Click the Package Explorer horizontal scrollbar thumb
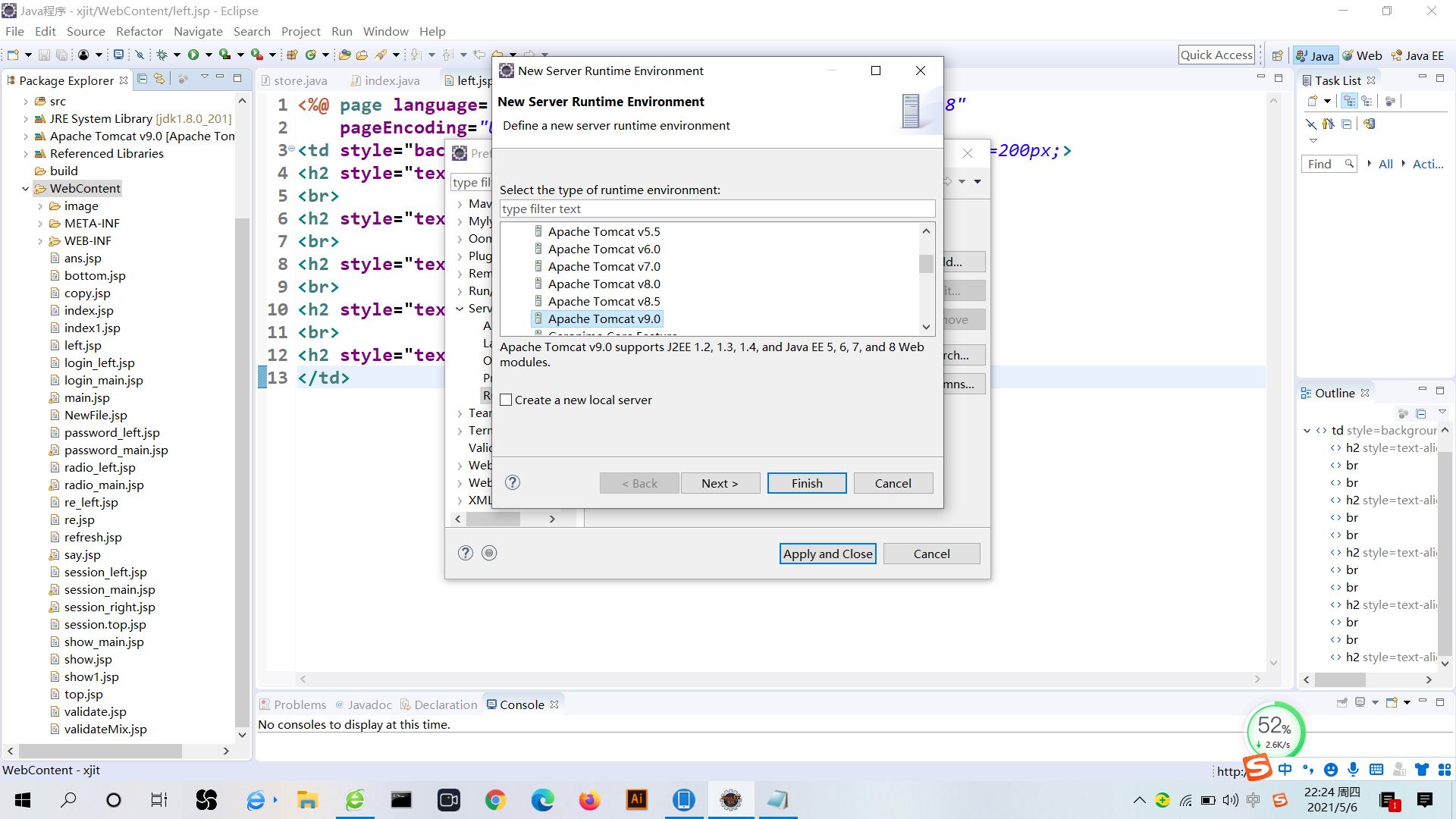 (100, 751)
